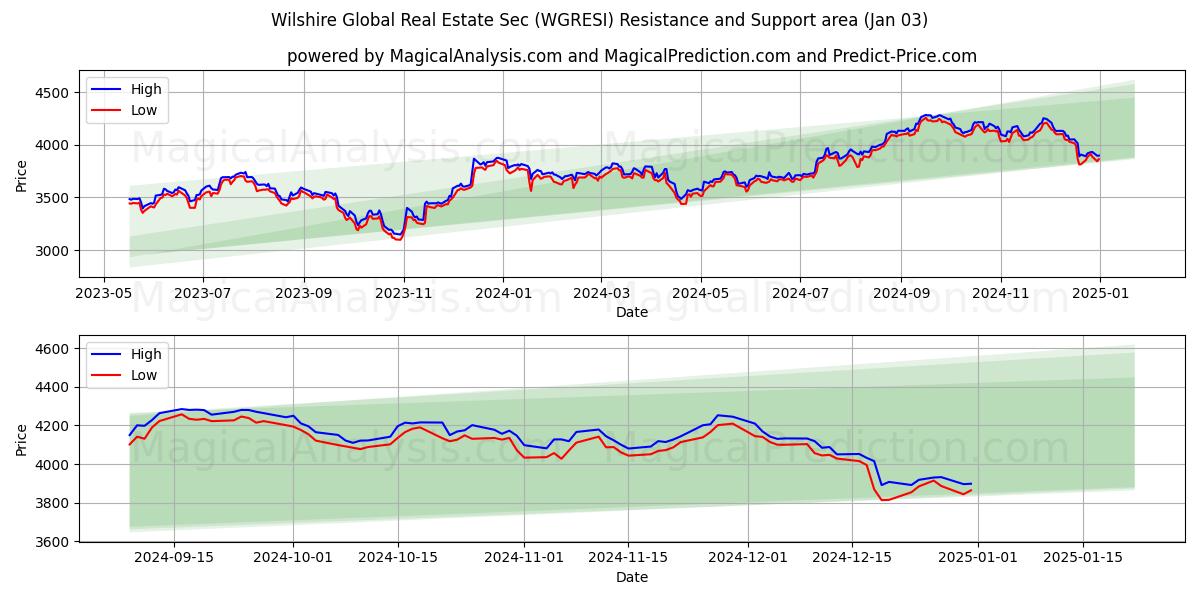1200x600 pixels.
Task: Click the 2024-01 tick label
Action: coord(502,293)
